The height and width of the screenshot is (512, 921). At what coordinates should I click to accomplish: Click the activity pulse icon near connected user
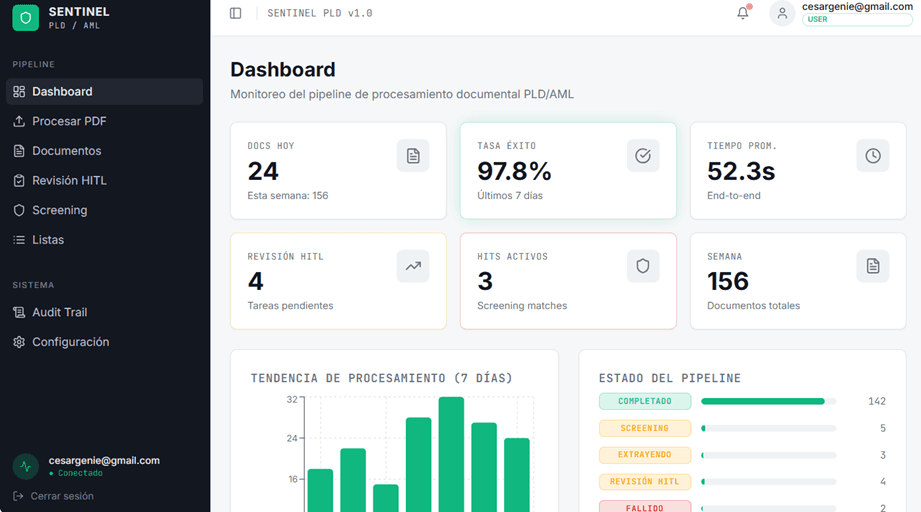[x=25, y=466]
